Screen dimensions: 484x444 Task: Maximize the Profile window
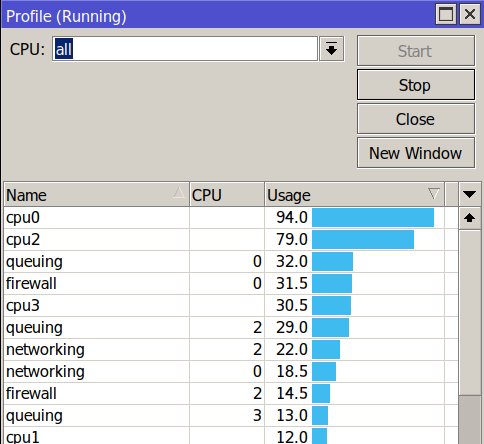click(446, 14)
